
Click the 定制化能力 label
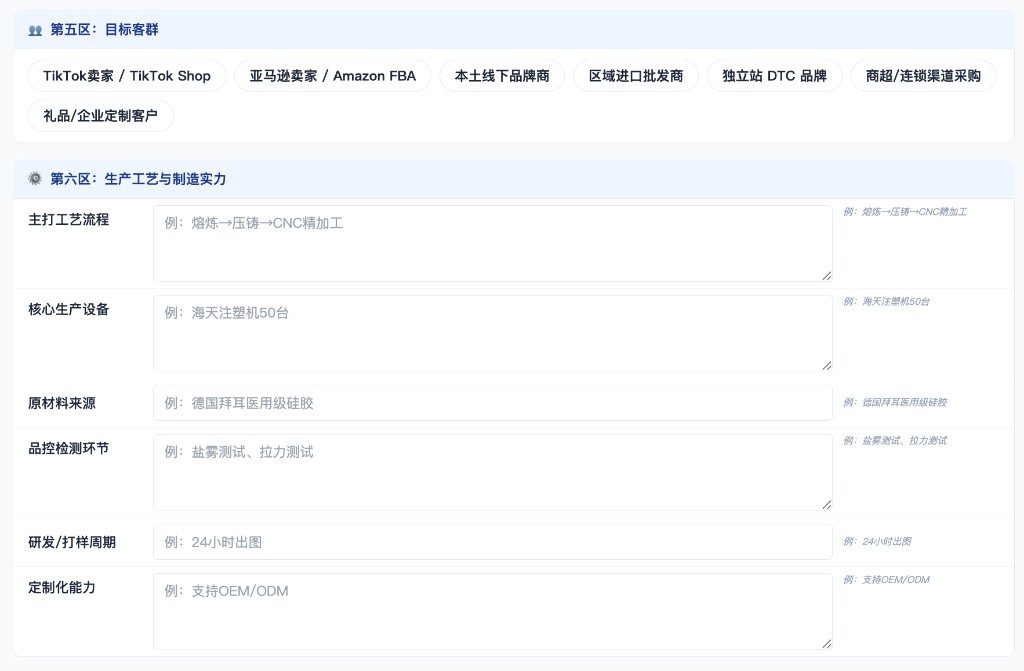pos(62,587)
